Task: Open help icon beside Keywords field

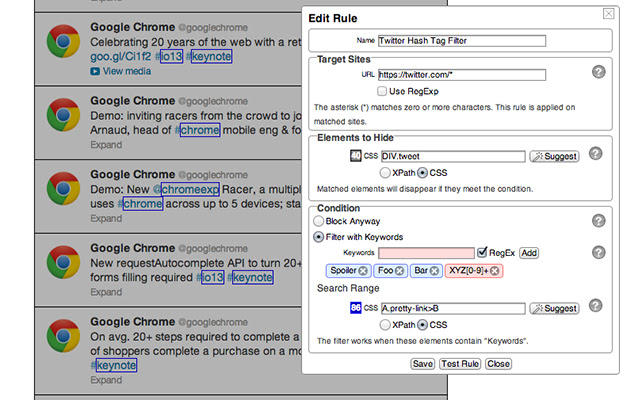Action: [x=598, y=252]
